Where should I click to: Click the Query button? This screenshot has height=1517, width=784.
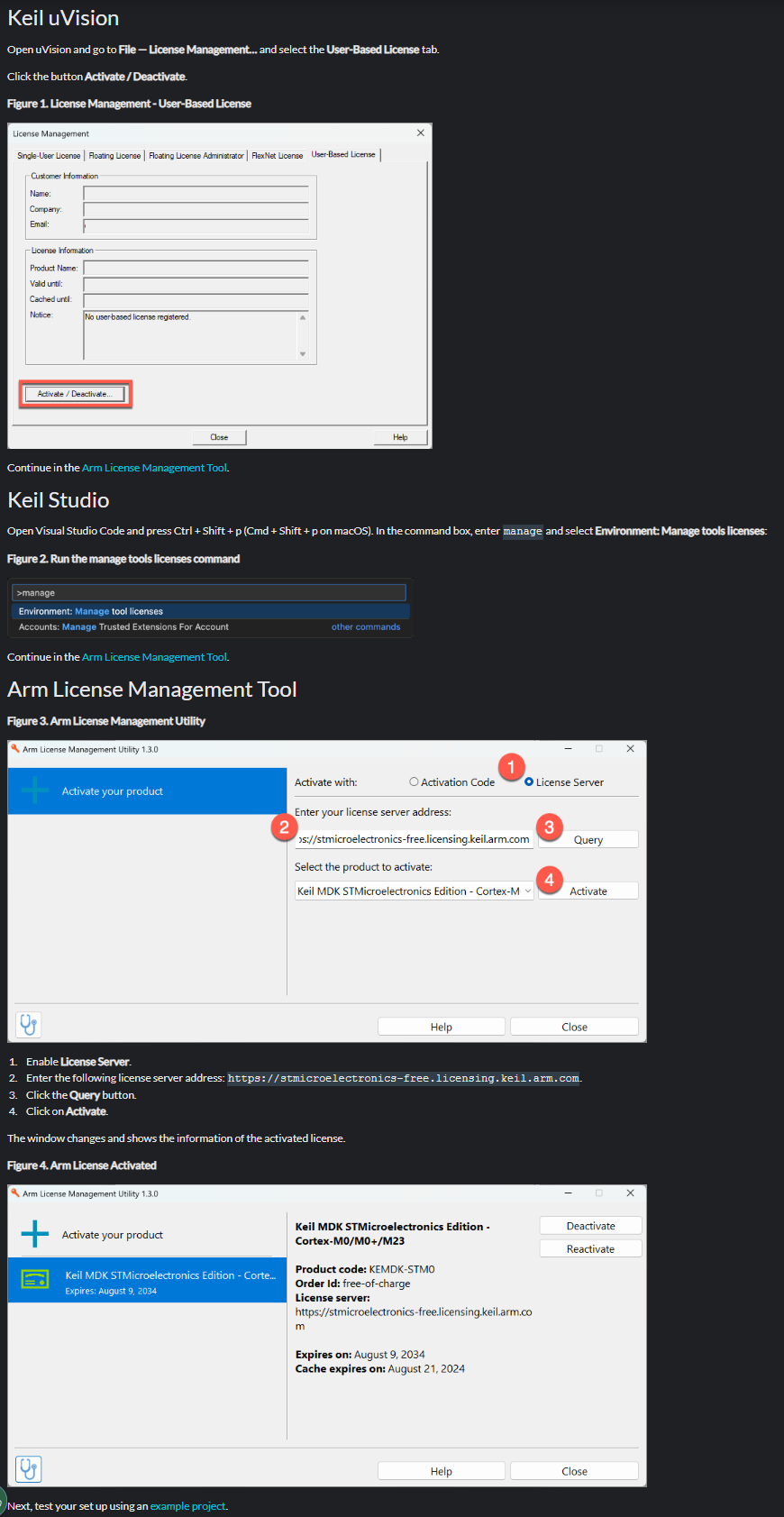[588, 839]
